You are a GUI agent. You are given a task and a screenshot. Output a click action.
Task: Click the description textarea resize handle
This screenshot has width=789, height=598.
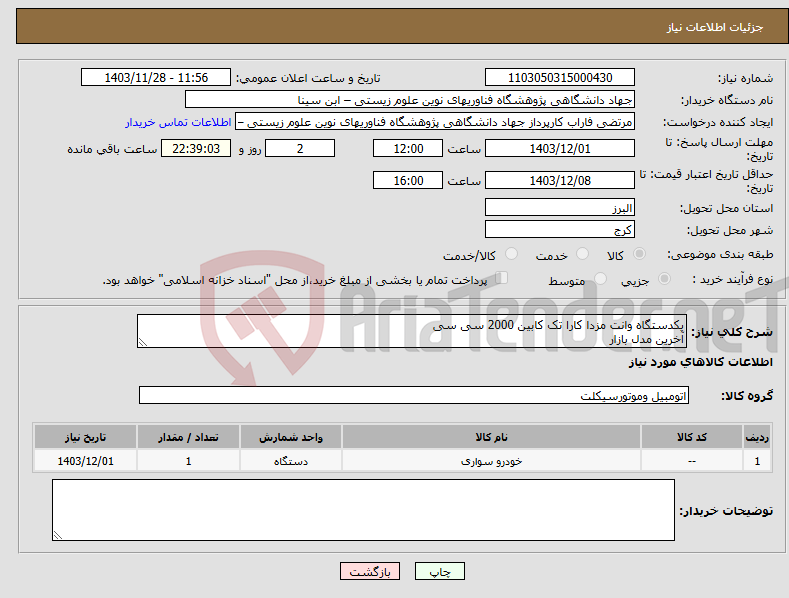143,342
